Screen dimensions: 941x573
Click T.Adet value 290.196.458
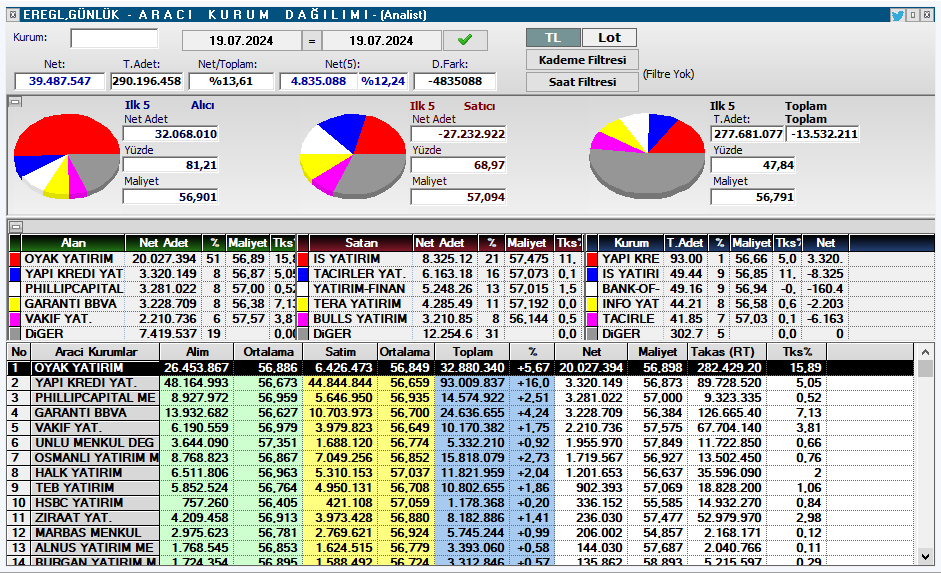tap(146, 81)
